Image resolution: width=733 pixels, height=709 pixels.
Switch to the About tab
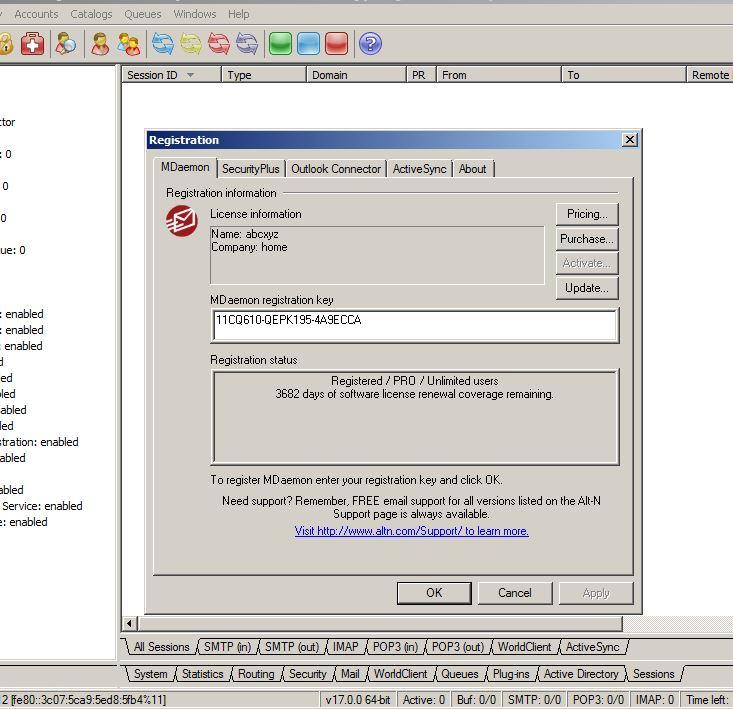(472, 169)
